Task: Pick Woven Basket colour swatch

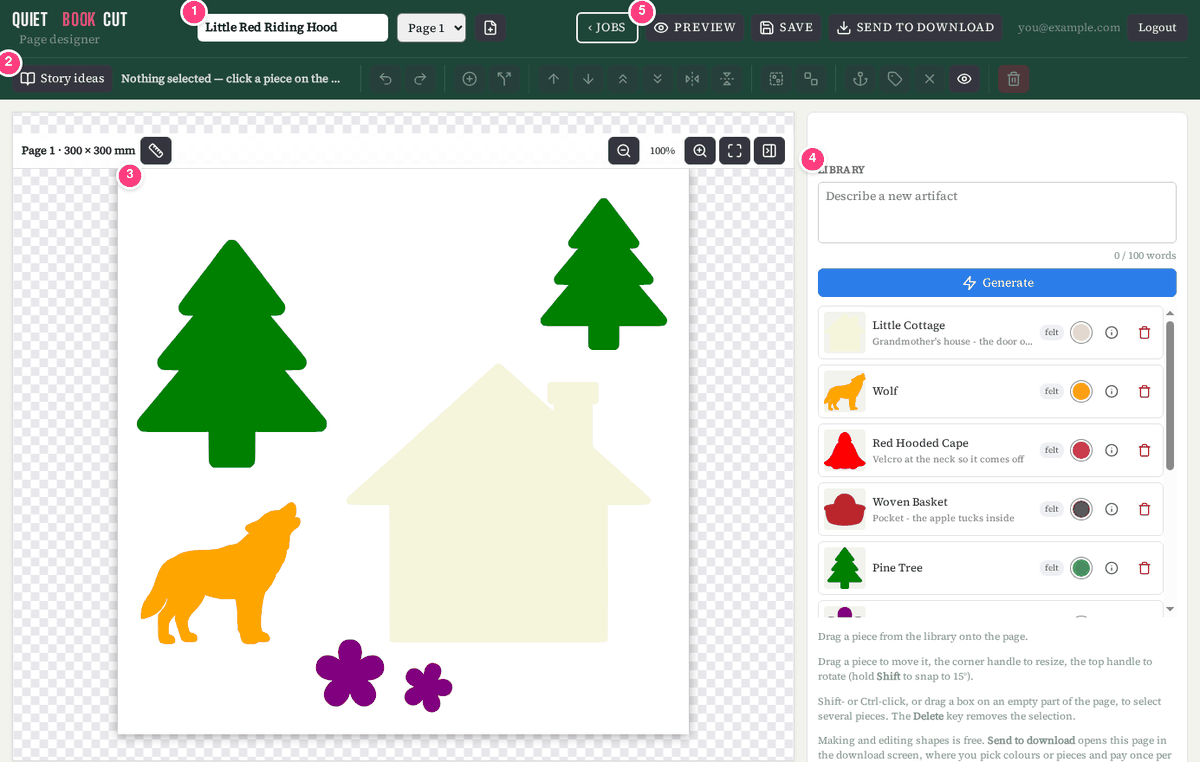Action: [1081, 509]
